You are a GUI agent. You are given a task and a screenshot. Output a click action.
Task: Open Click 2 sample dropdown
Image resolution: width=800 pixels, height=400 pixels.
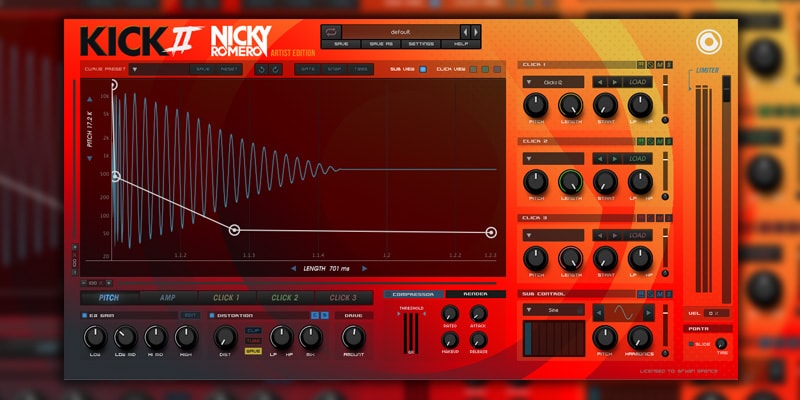[x=553, y=159]
